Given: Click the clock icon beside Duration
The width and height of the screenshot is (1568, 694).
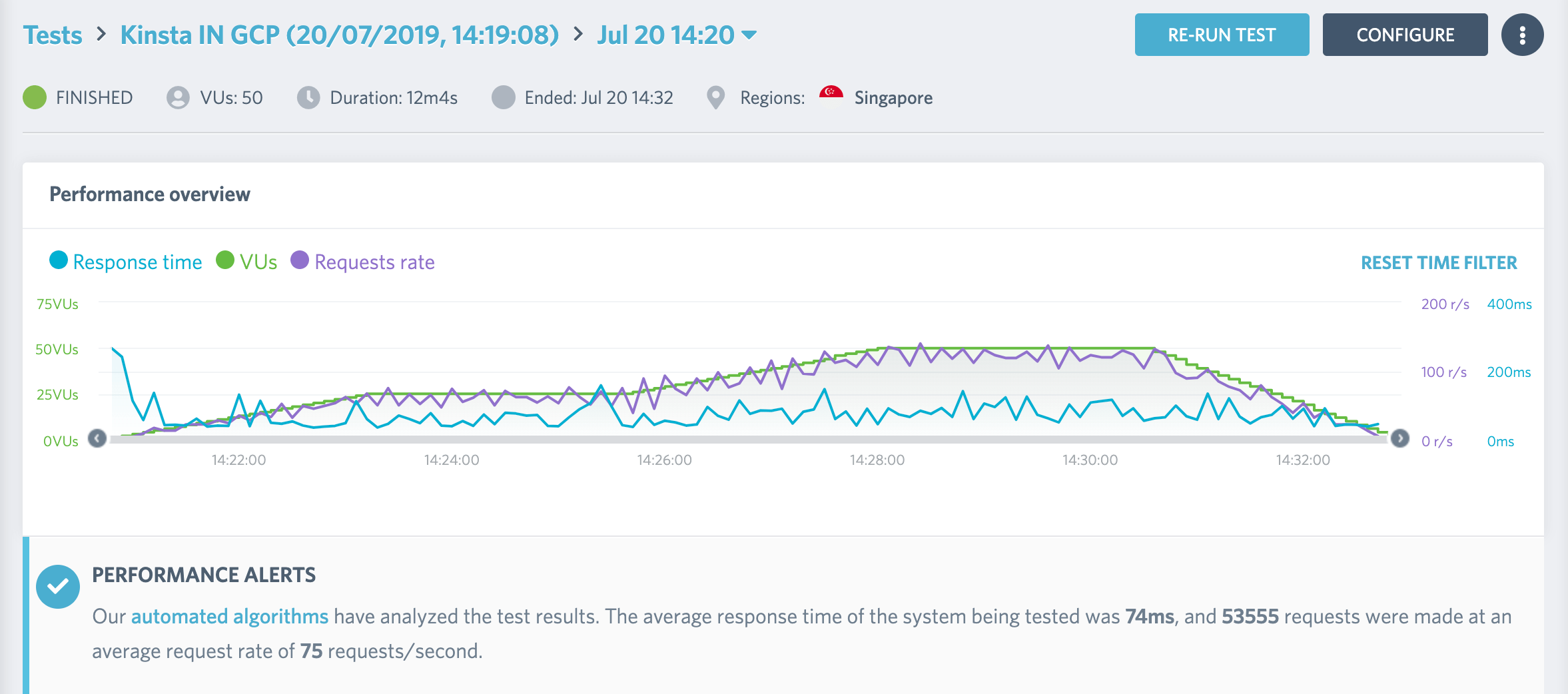Looking at the screenshot, I should pos(308,97).
